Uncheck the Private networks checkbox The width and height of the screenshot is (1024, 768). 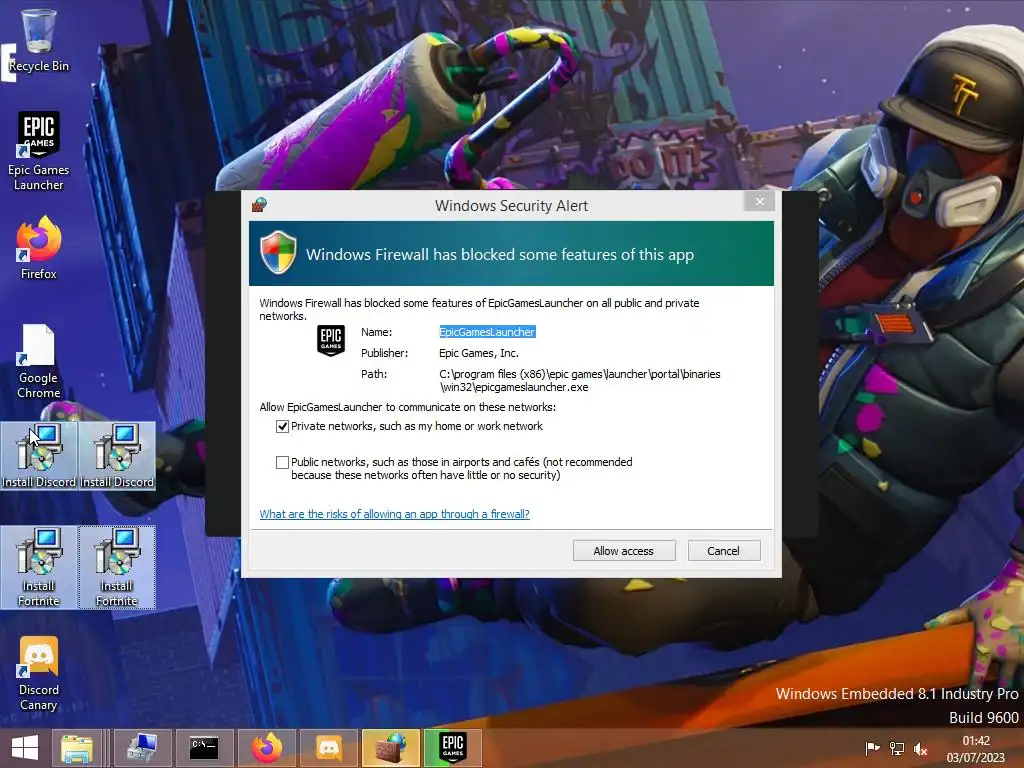(x=282, y=426)
